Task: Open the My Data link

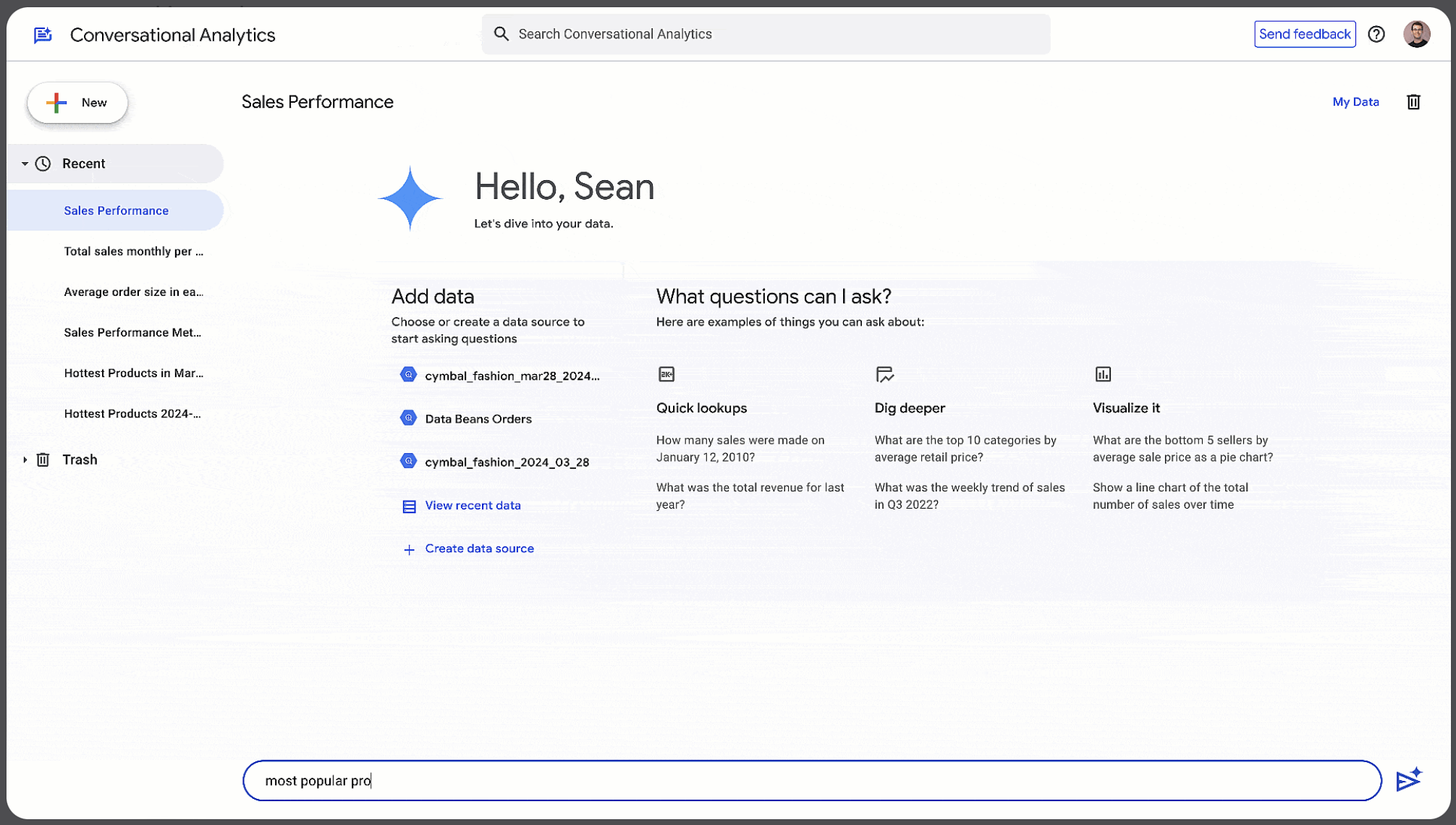Action: [x=1355, y=101]
